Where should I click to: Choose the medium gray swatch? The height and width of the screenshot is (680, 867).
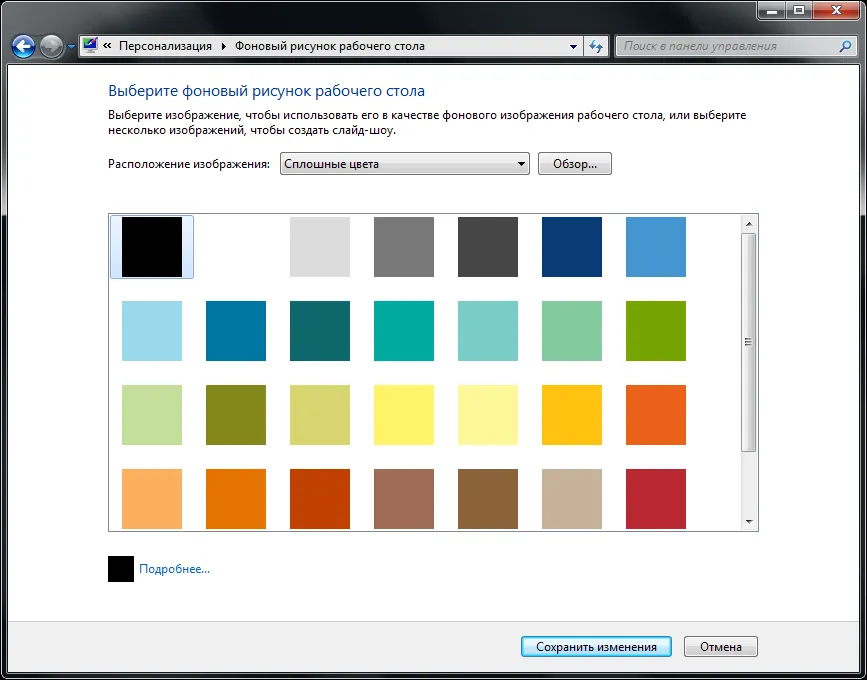click(x=404, y=247)
